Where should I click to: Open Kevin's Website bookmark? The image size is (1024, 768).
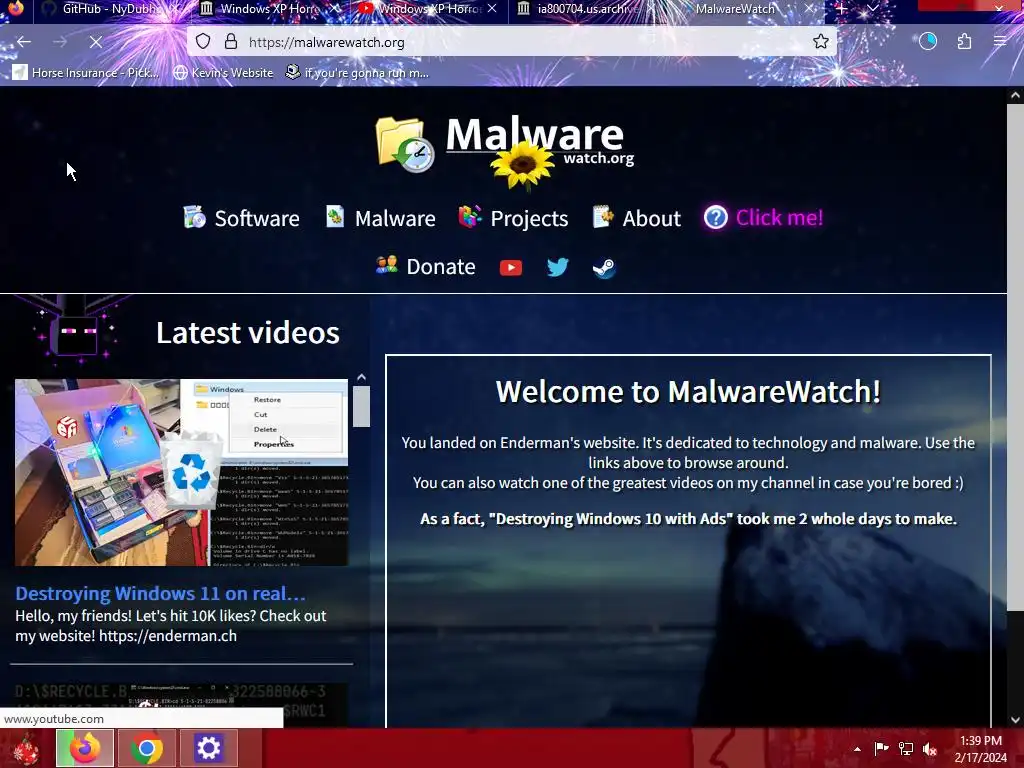223,72
